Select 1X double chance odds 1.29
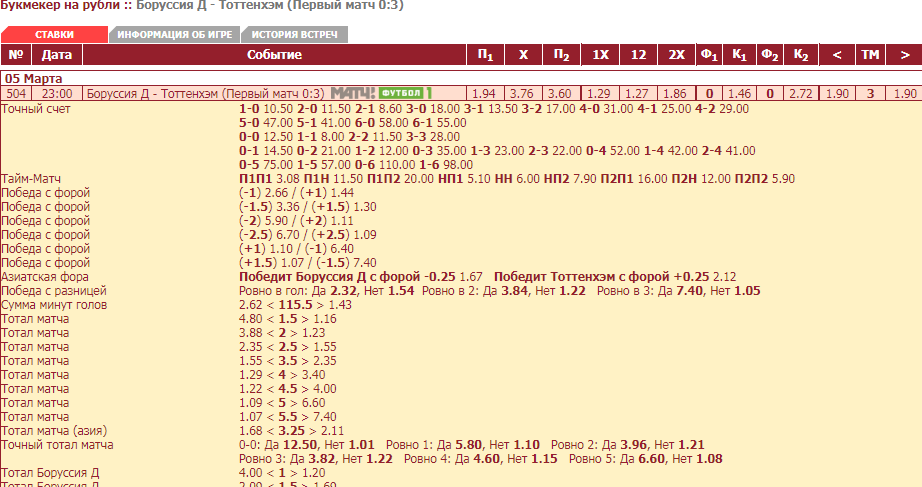Screen dimensions: 922x487 pyautogui.click(x=599, y=94)
